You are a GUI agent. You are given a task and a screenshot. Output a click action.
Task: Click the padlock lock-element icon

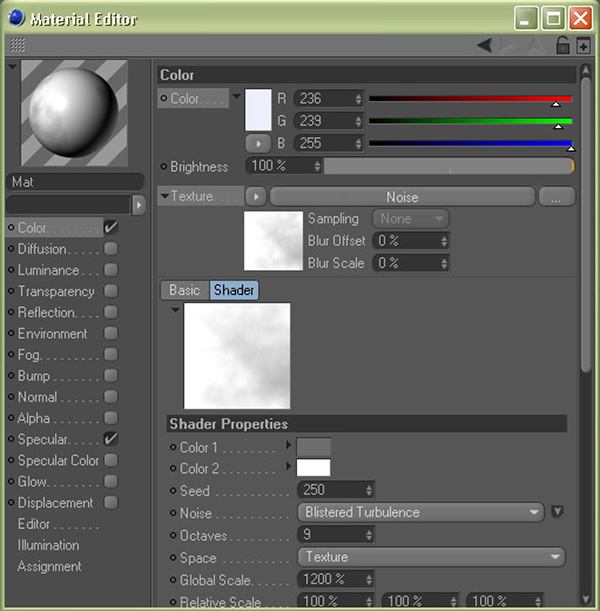(563, 45)
